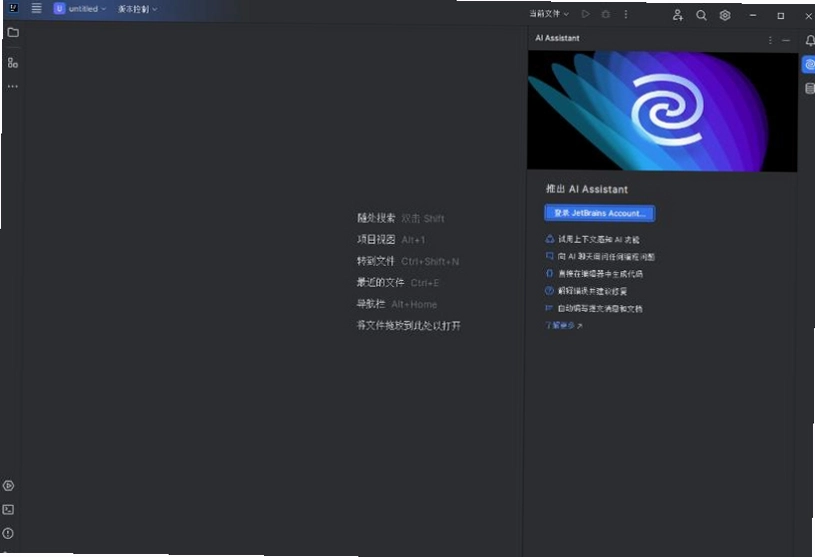Click the 项目视图 Alt+1 hint
This screenshot has width=815, height=557.
(391, 240)
